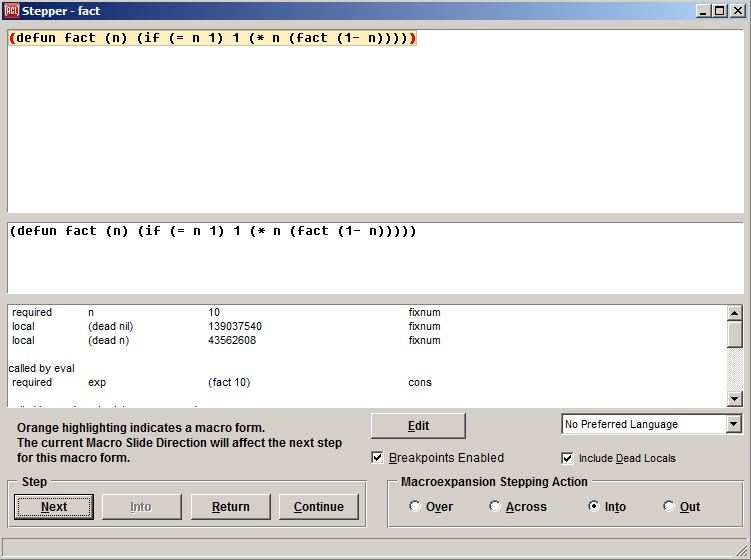Click the lower pane defun fact code

pyautogui.click(x=212, y=231)
